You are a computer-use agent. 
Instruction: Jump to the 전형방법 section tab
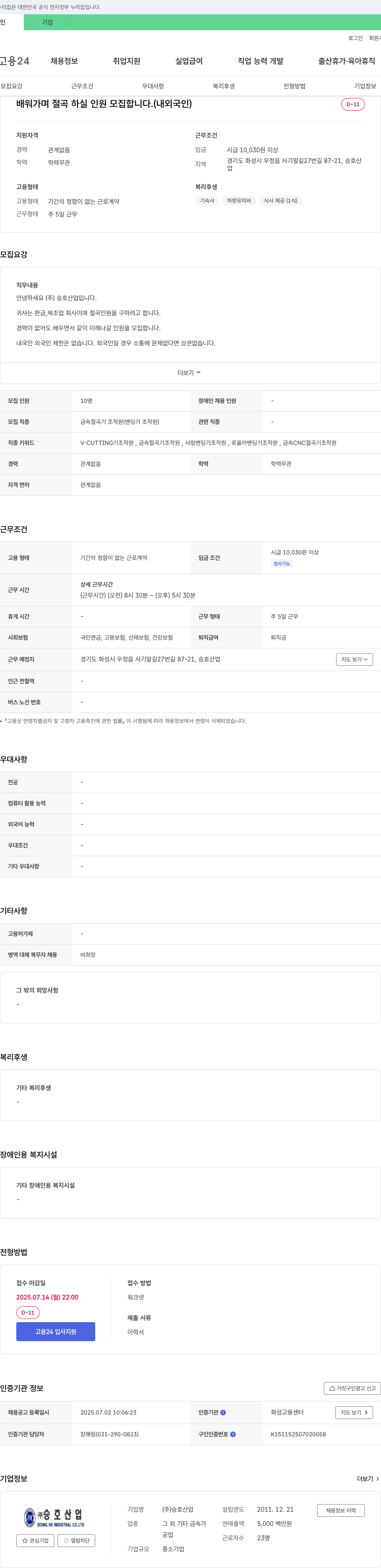point(294,86)
